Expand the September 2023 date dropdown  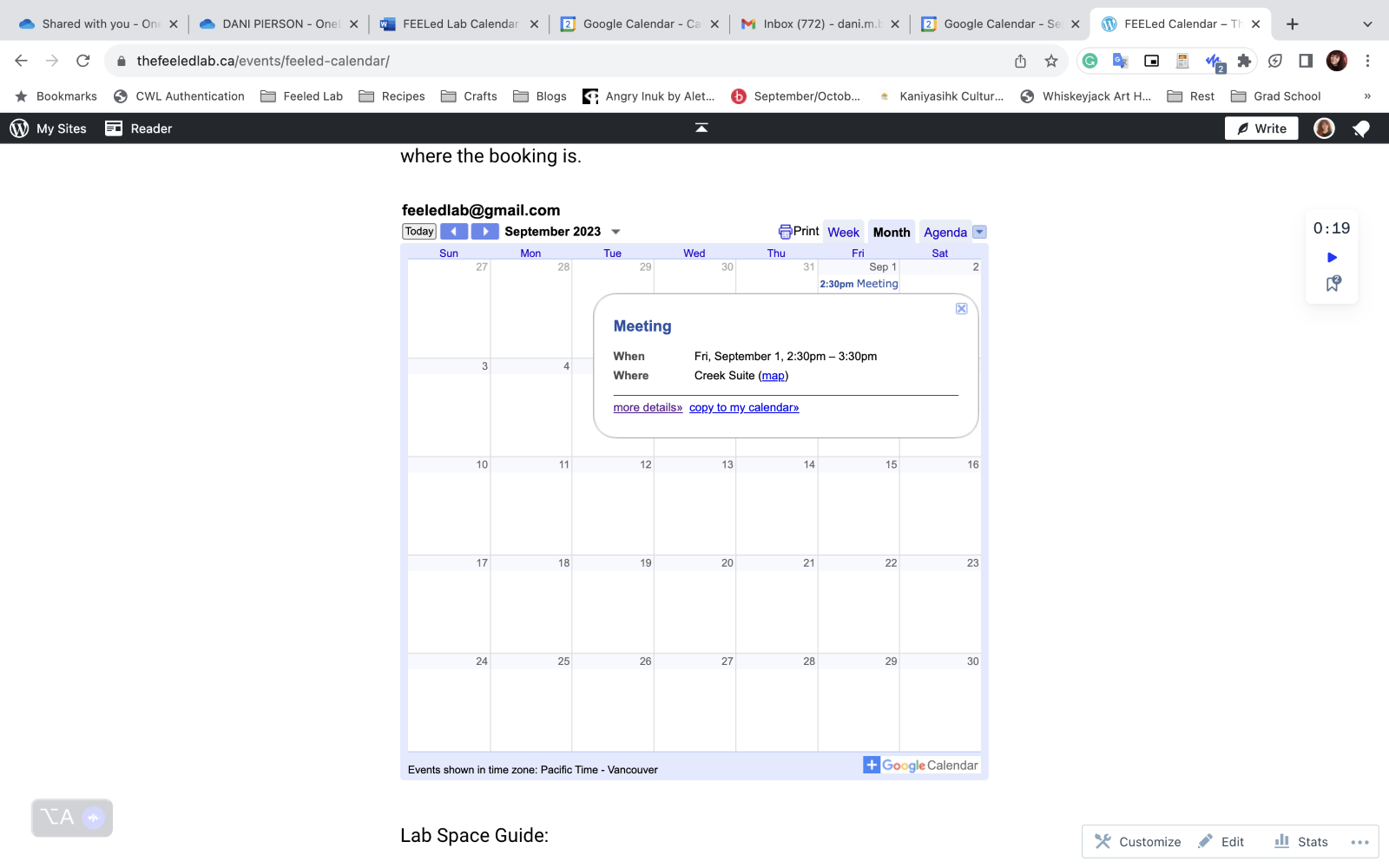pyautogui.click(x=616, y=232)
